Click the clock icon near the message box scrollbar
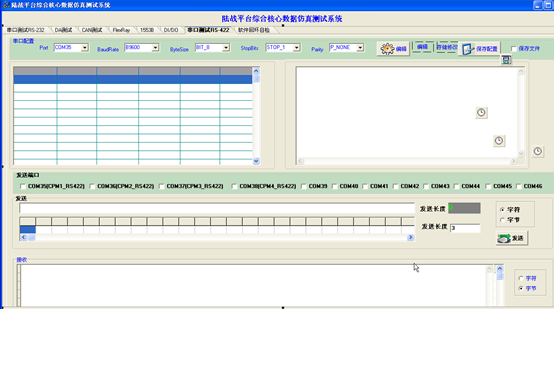The image size is (556, 368). pyautogui.click(x=499, y=141)
